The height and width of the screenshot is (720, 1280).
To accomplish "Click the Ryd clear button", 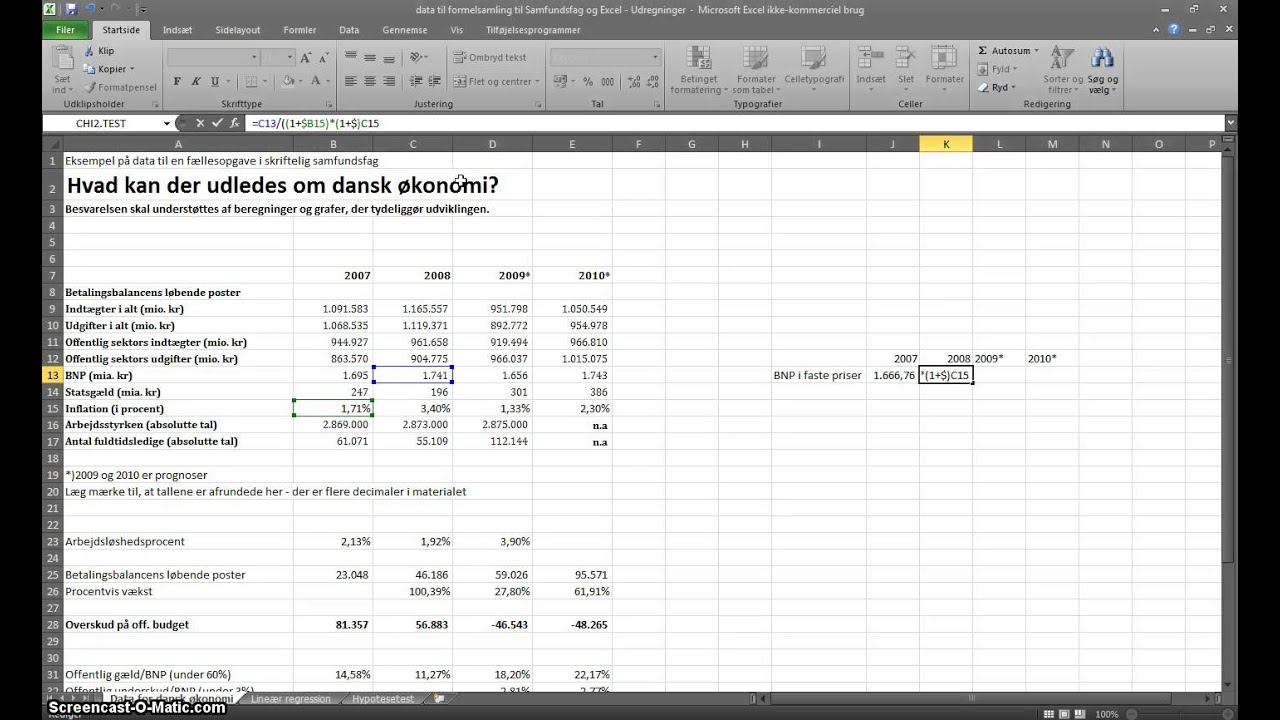I will [x=996, y=87].
